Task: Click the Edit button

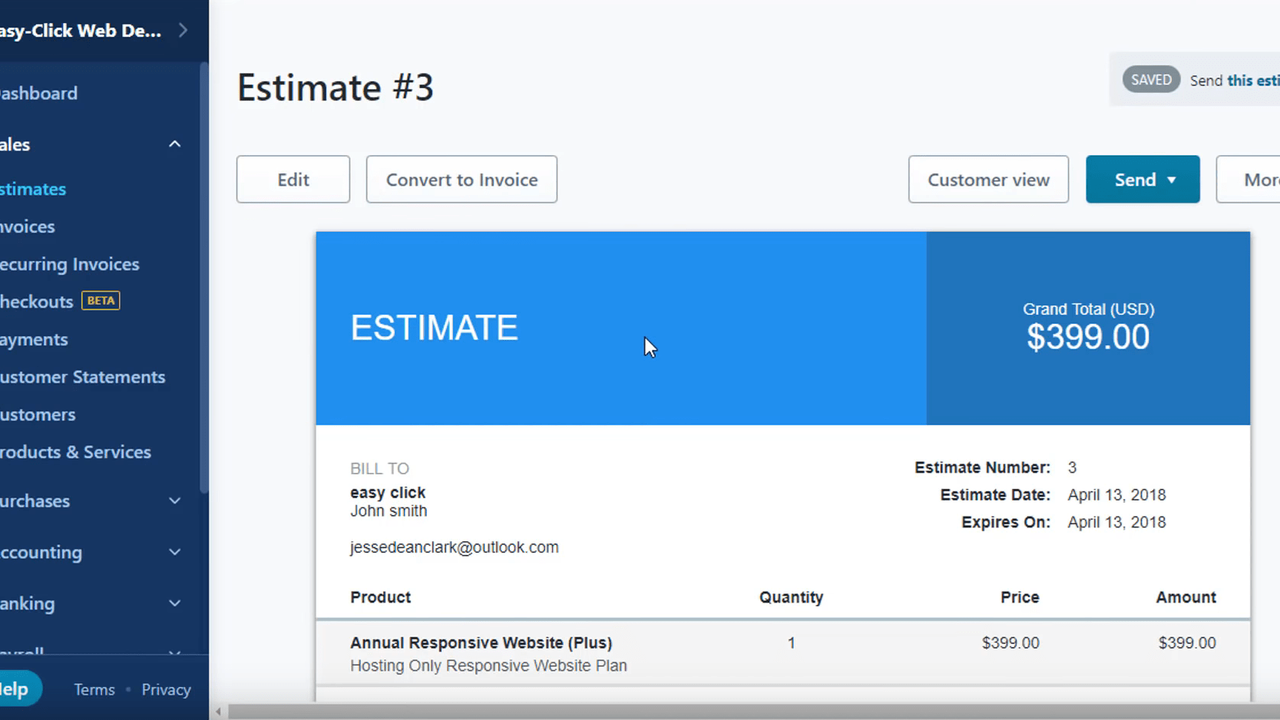Action: point(292,179)
